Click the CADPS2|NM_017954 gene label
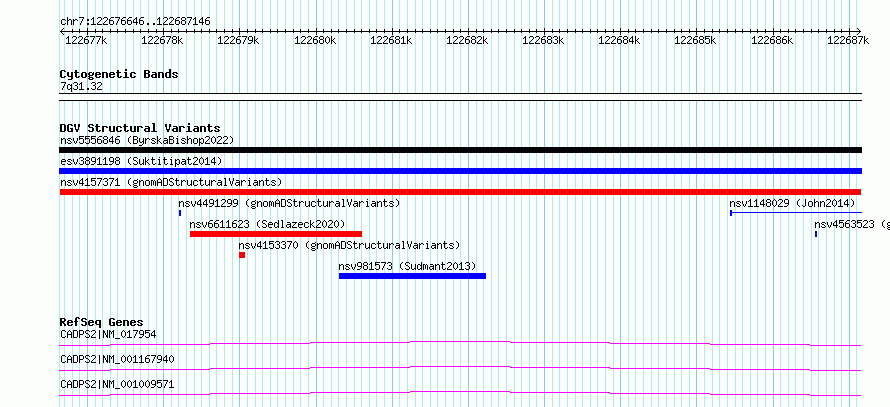This screenshot has width=890, height=407. [108, 334]
